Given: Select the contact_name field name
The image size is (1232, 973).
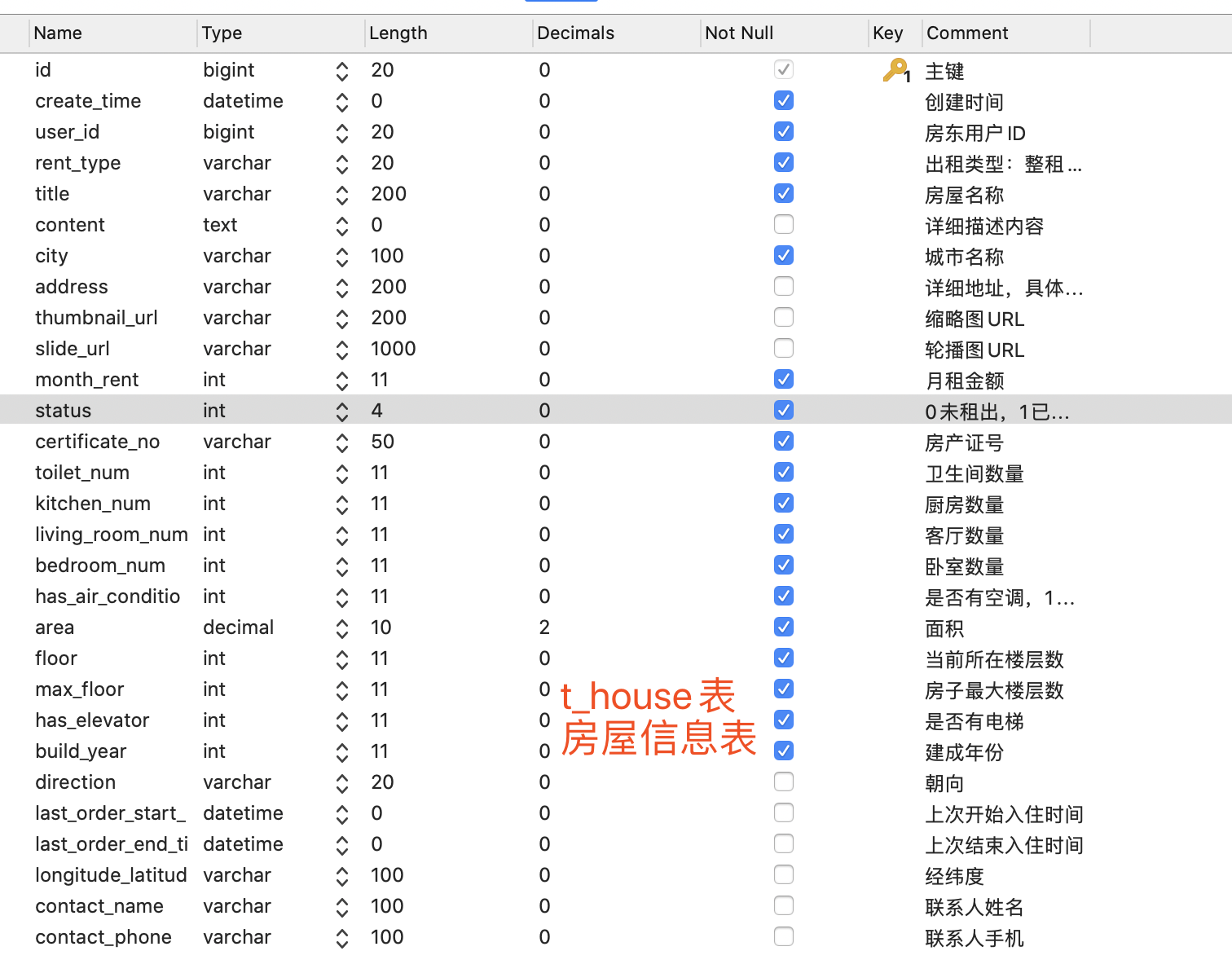Looking at the screenshot, I should point(99,906).
